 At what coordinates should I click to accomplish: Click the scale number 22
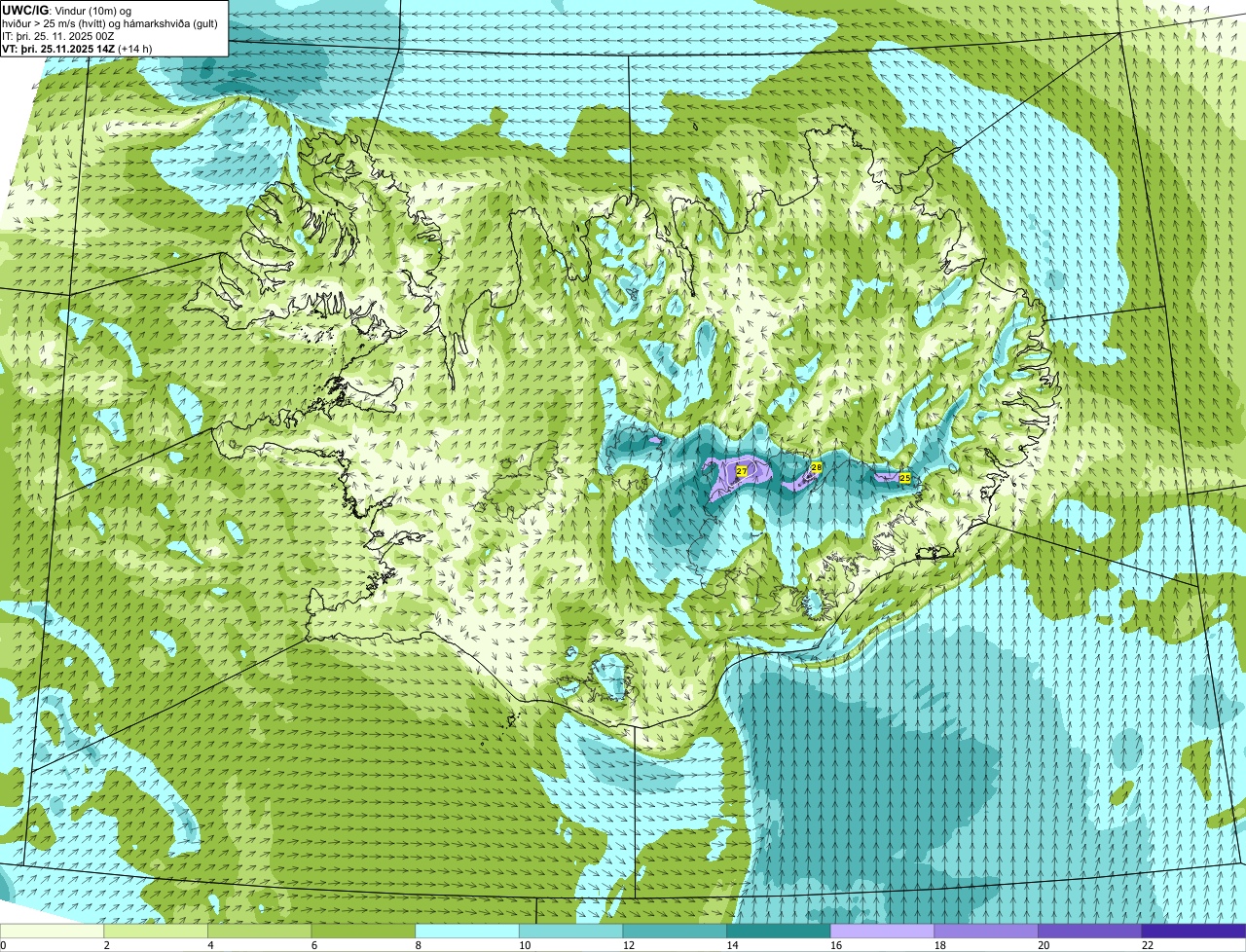pos(1148,945)
